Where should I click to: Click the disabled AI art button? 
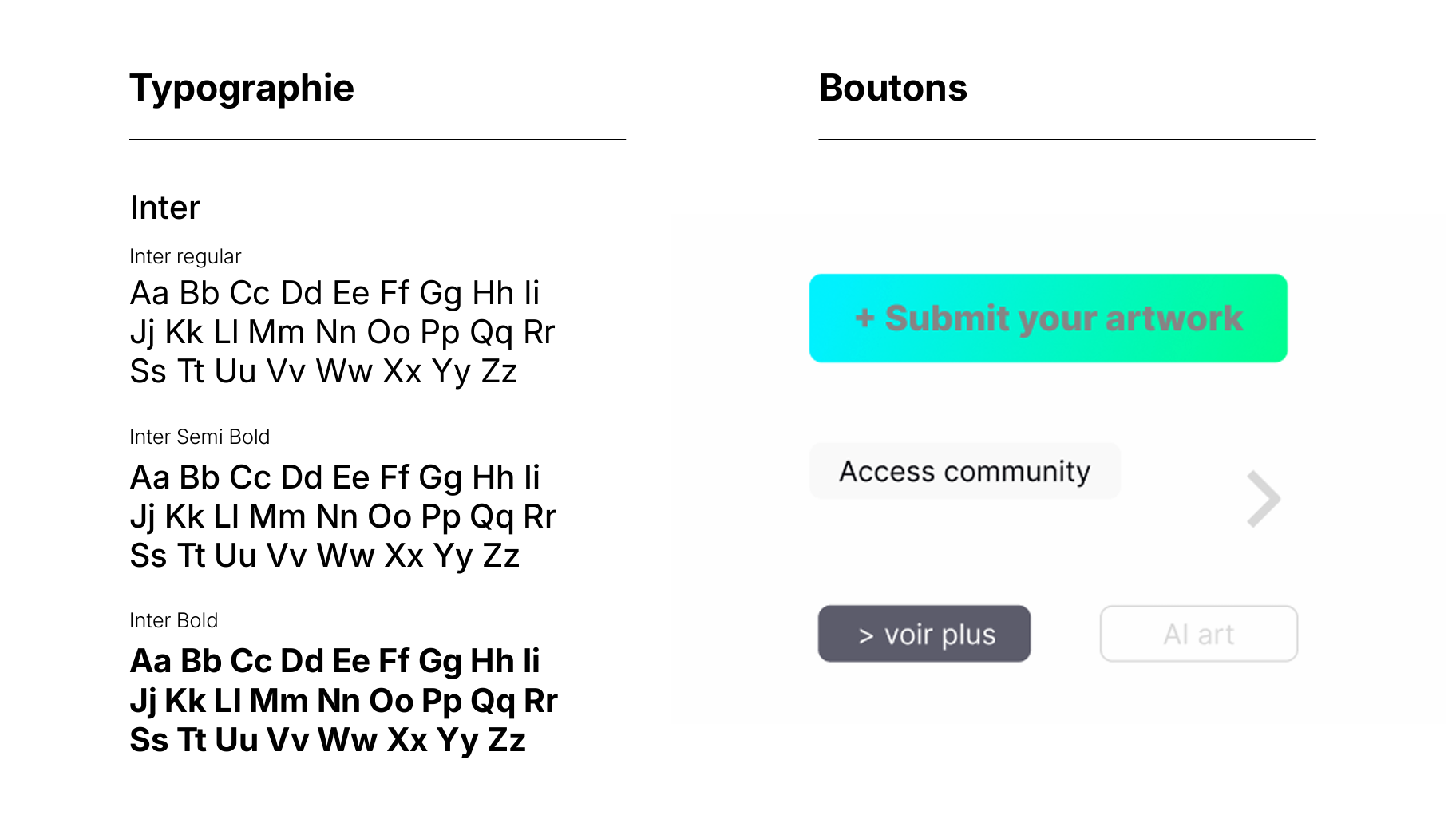1198,634
